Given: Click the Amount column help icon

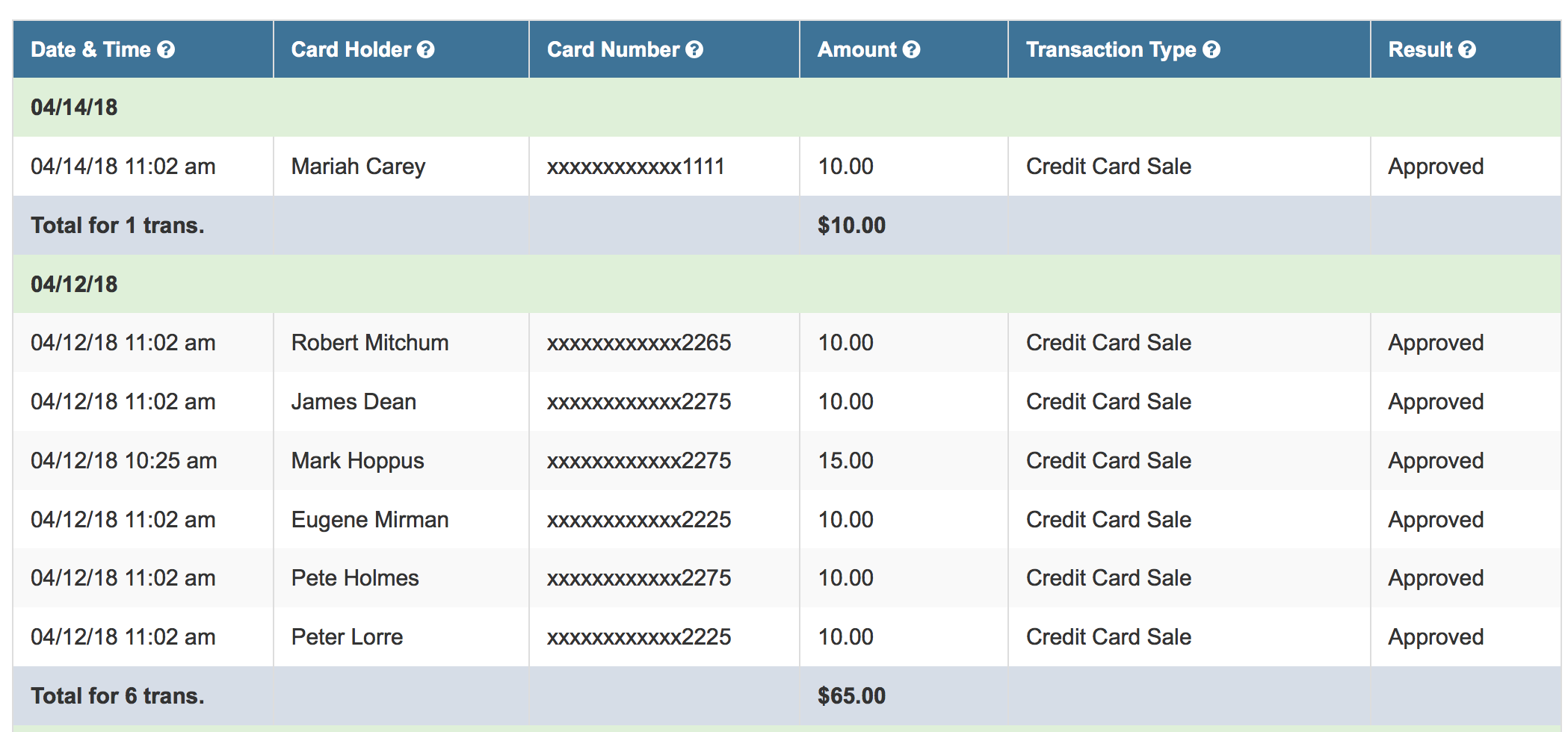Looking at the screenshot, I should coord(911,50).
